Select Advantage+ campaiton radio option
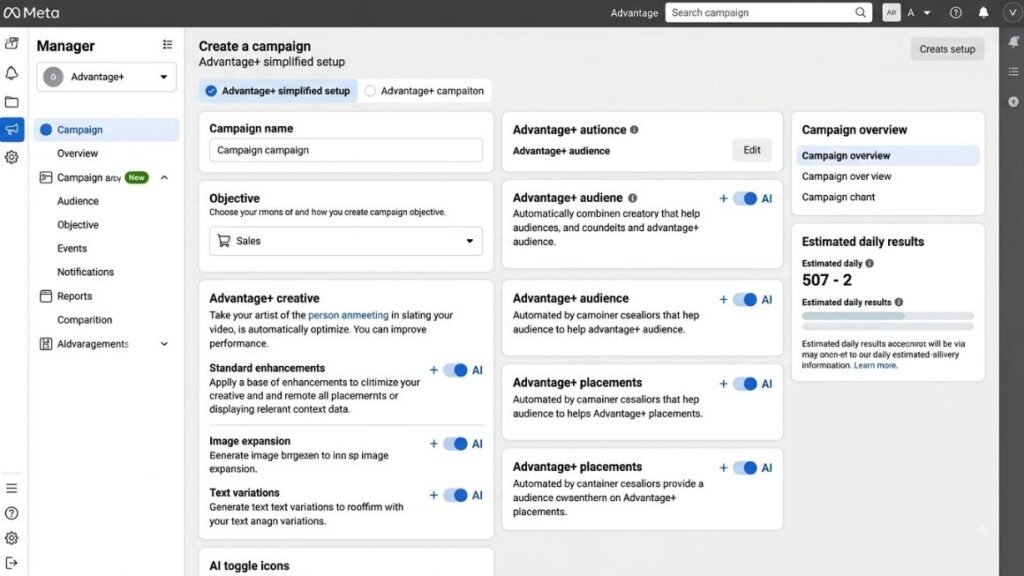The height and width of the screenshot is (576, 1024). pyautogui.click(x=424, y=91)
